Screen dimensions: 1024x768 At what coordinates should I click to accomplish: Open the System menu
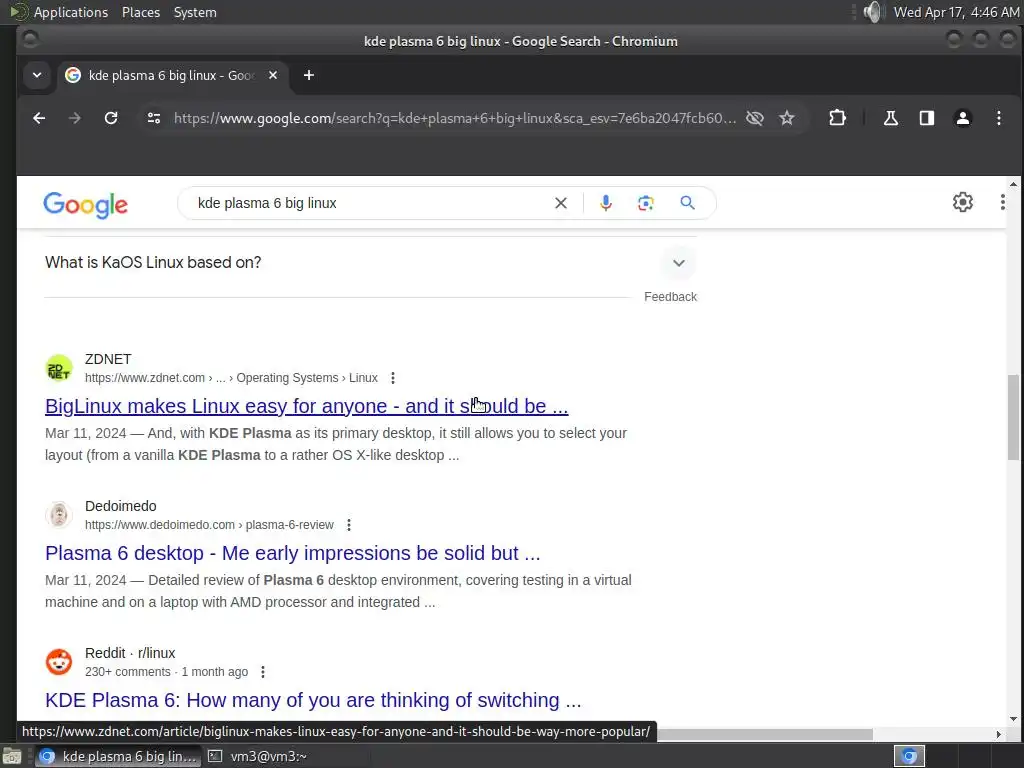[x=195, y=12]
